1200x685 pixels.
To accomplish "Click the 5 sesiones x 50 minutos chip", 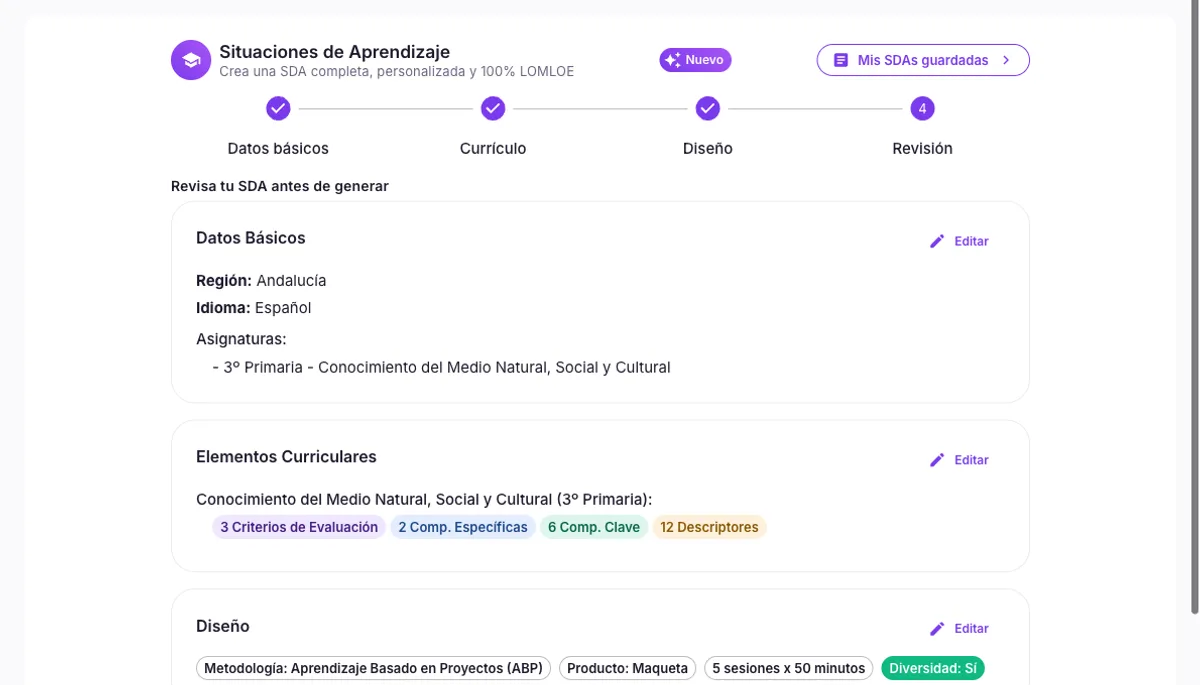I will tap(788, 668).
